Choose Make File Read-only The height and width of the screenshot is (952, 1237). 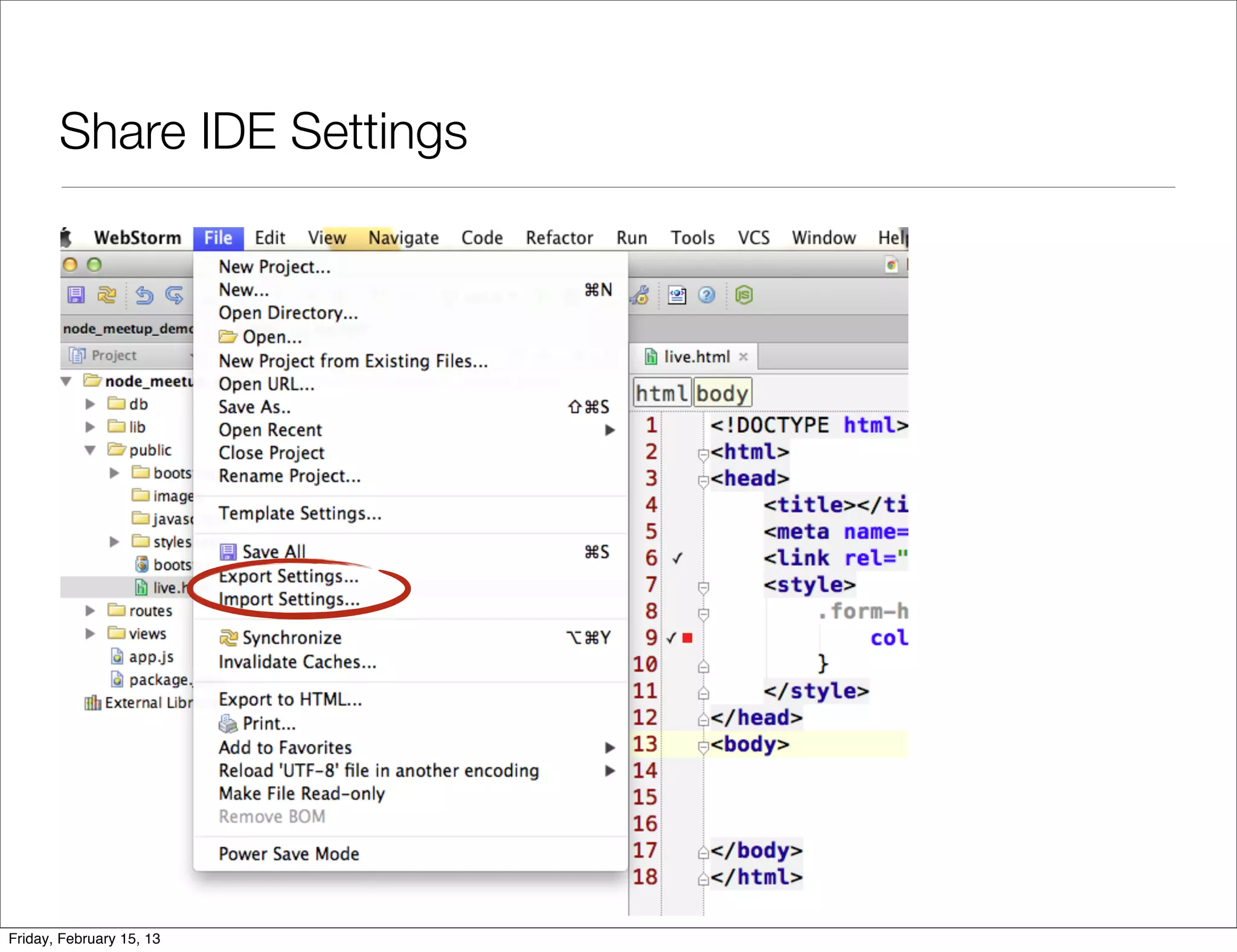411,794
